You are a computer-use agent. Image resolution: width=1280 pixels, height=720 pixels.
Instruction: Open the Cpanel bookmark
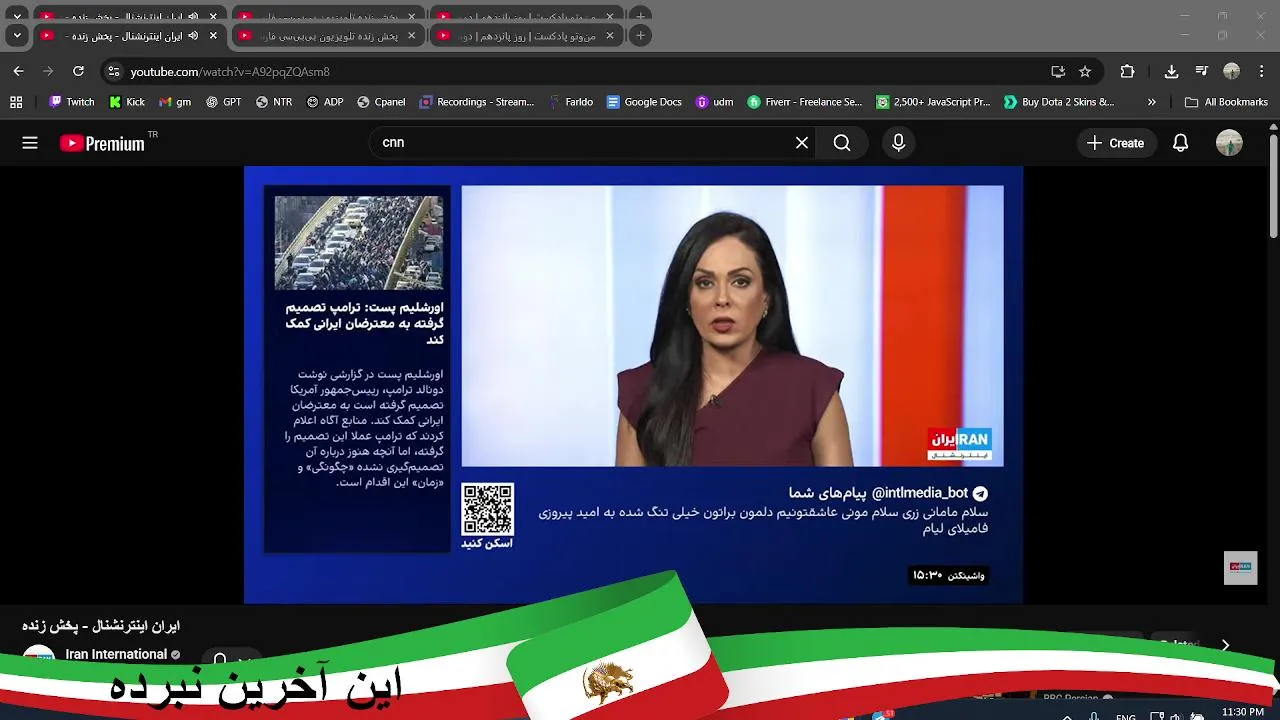point(381,102)
